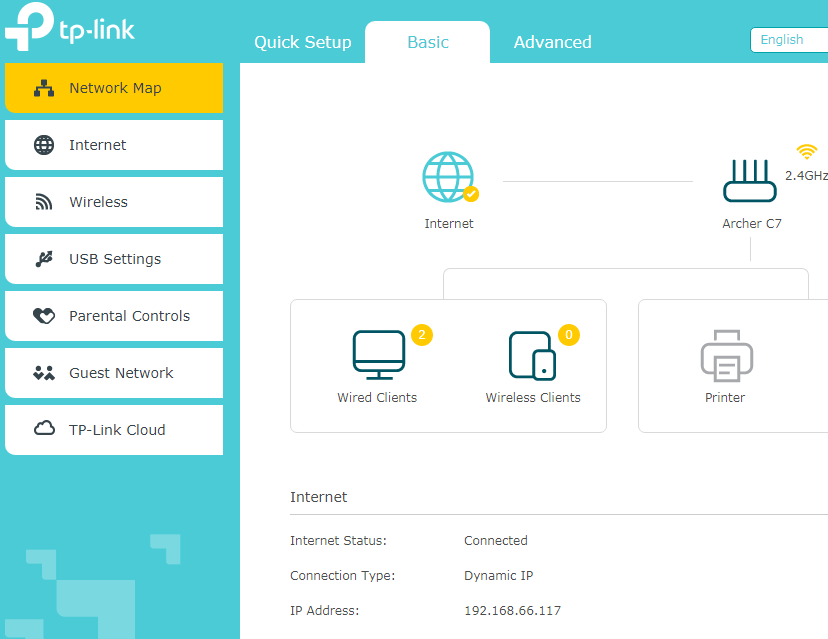The width and height of the screenshot is (828, 639).
Task: Open the Wireless Clients devices icon
Action: pos(532,355)
